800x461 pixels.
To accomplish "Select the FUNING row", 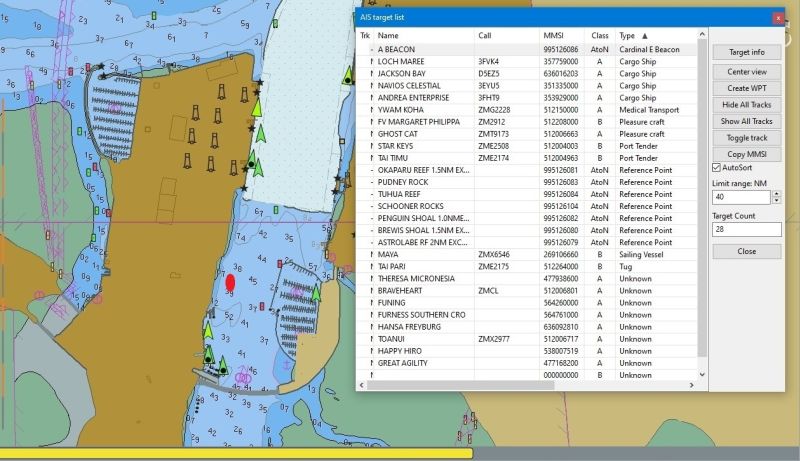I will click(x=527, y=303).
